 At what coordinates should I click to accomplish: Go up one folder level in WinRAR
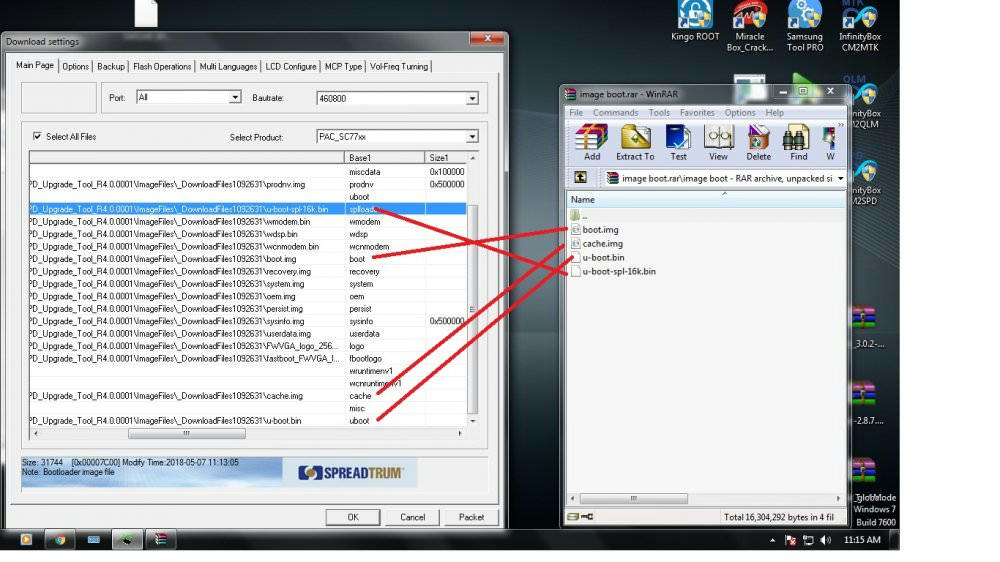580,178
